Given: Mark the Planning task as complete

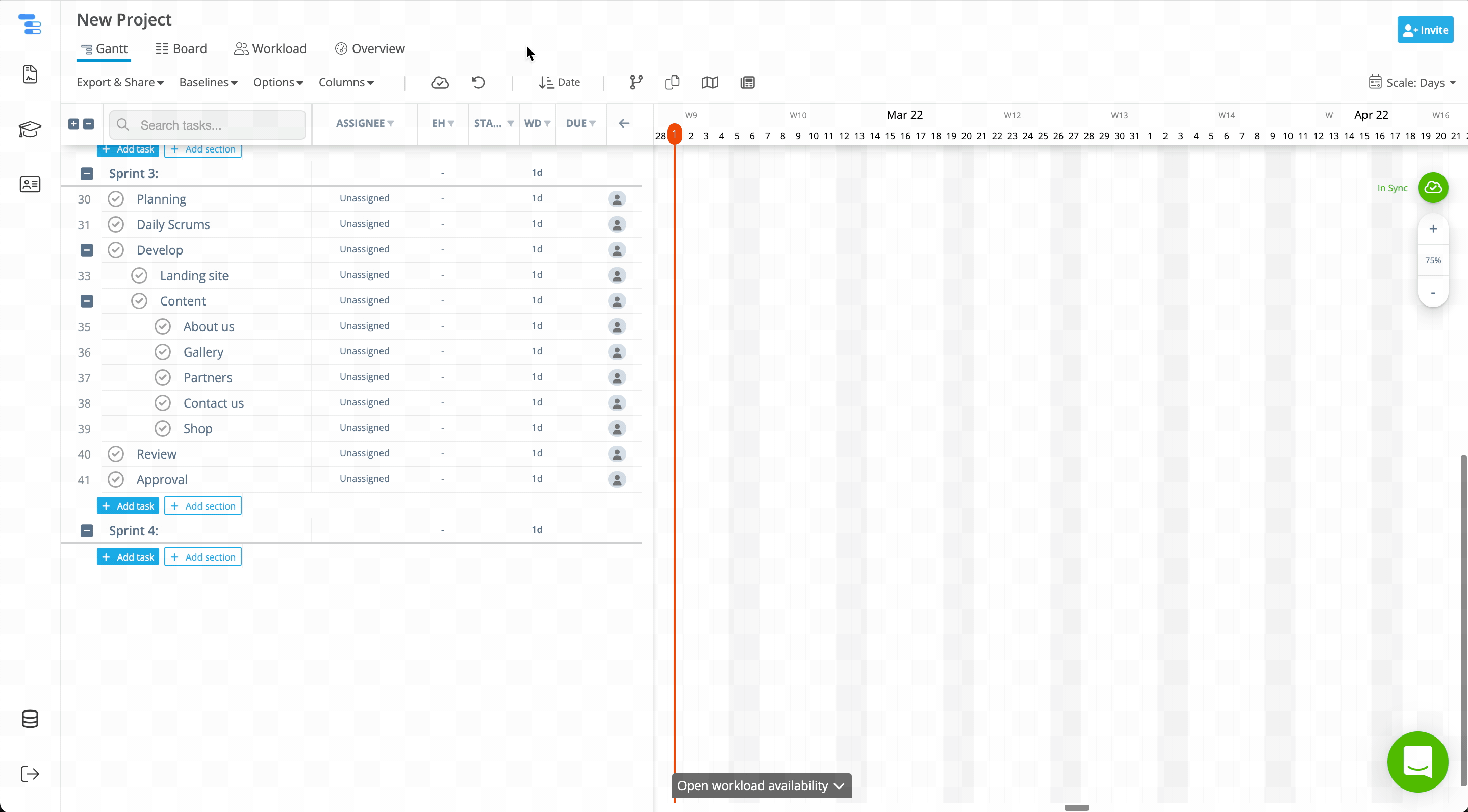Looking at the screenshot, I should 116,199.
